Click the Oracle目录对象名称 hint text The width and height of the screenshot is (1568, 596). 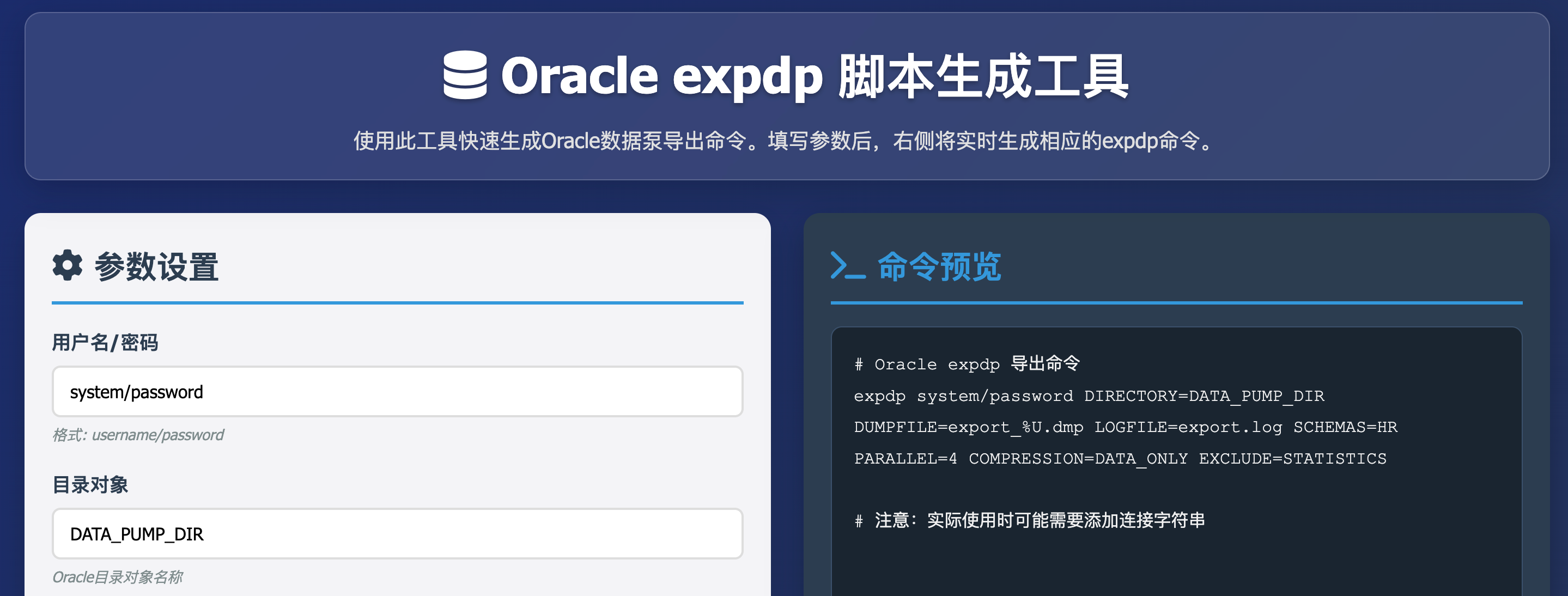(x=118, y=576)
